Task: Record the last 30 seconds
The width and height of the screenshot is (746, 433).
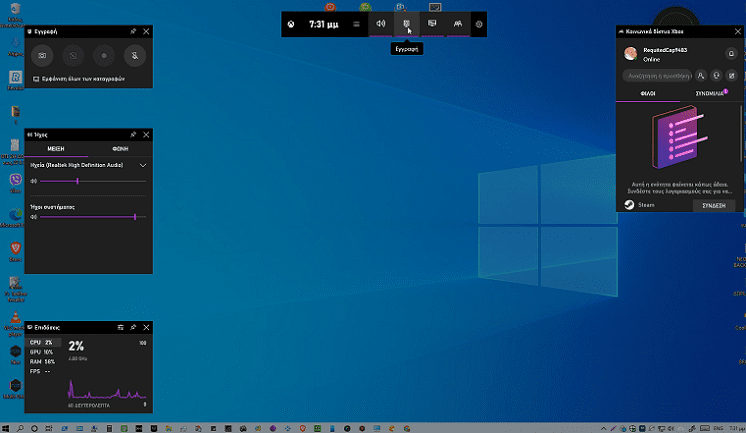Action: [x=73, y=56]
